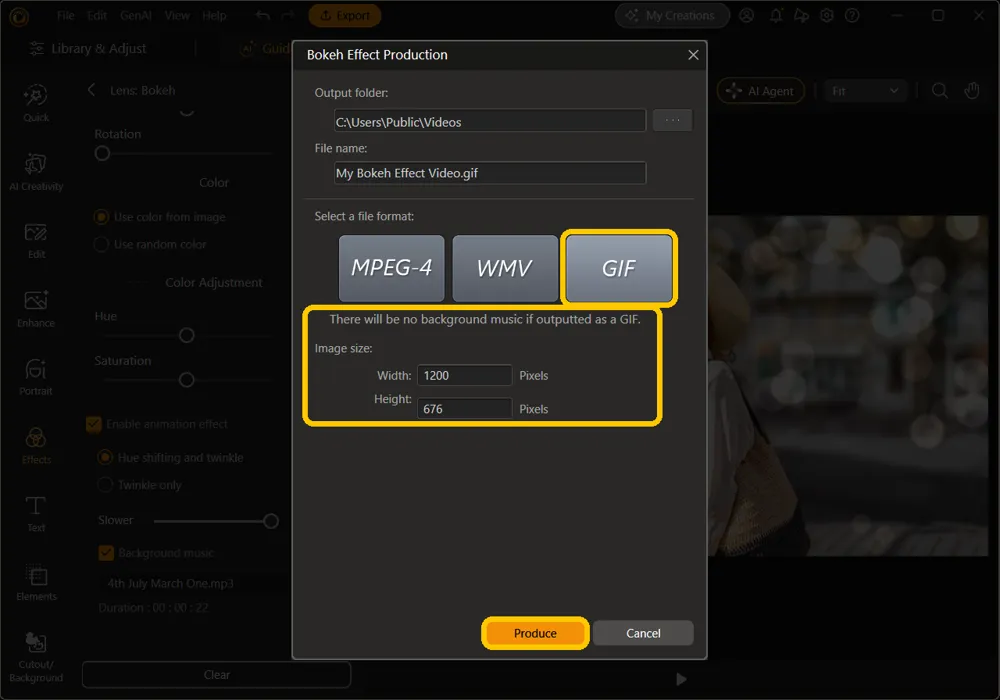The width and height of the screenshot is (1000, 700).
Task: Open My Creations
Action: (672, 15)
